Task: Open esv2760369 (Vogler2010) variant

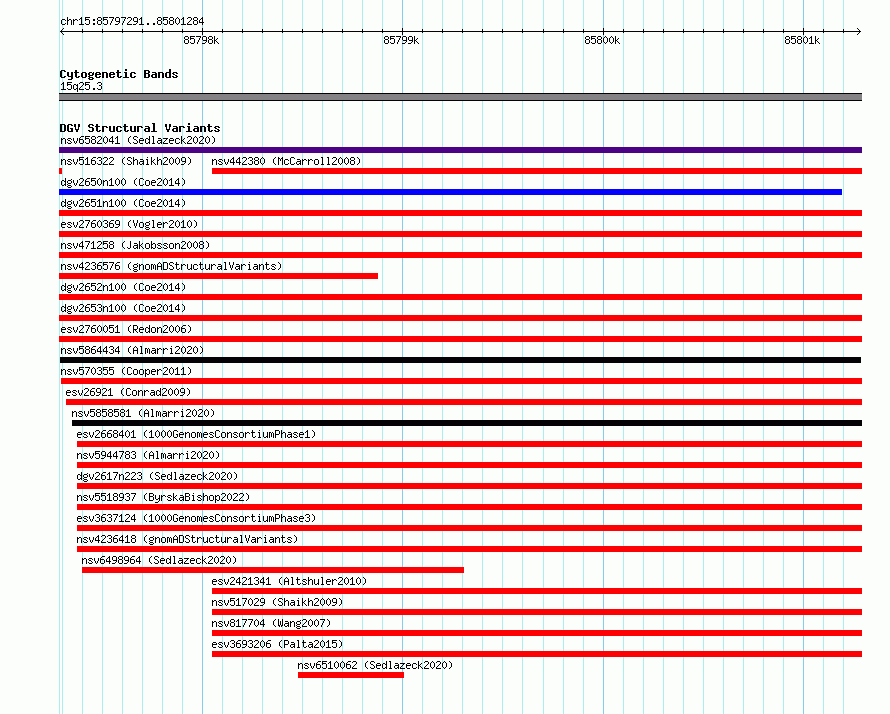Action: coord(129,224)
